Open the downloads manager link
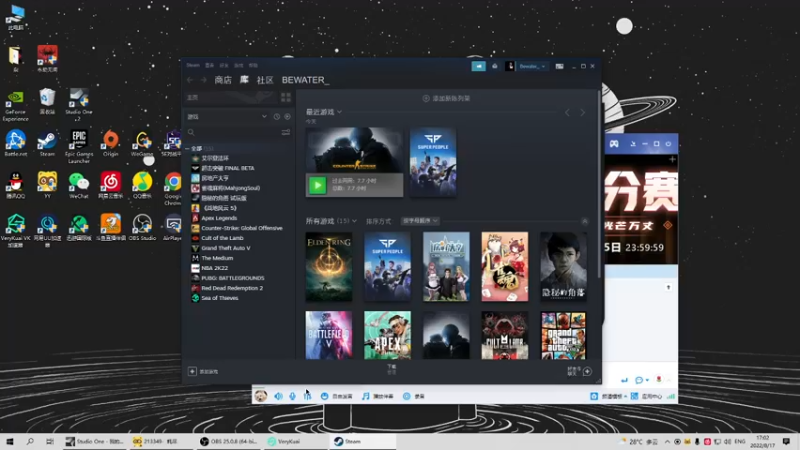The width and height of the screenshot is (800, 450). point(391,369)
